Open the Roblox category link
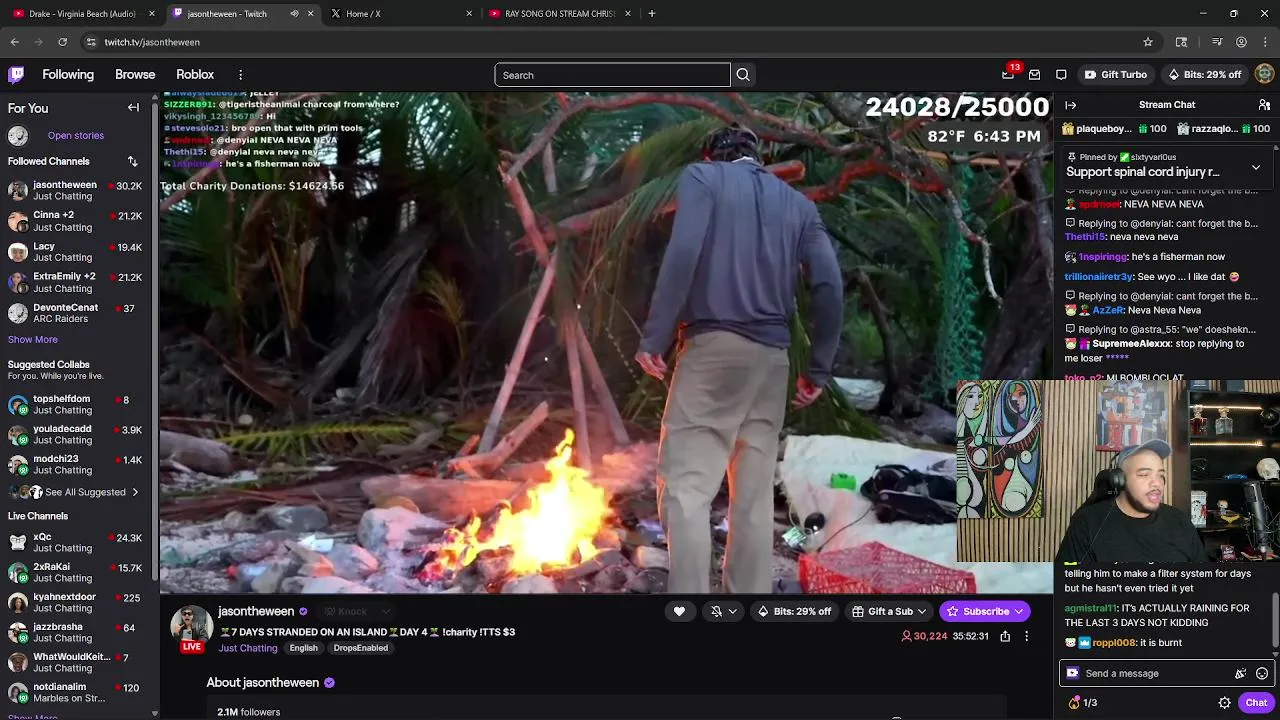The image size is (1280, 720). click(x=195, y=75)
